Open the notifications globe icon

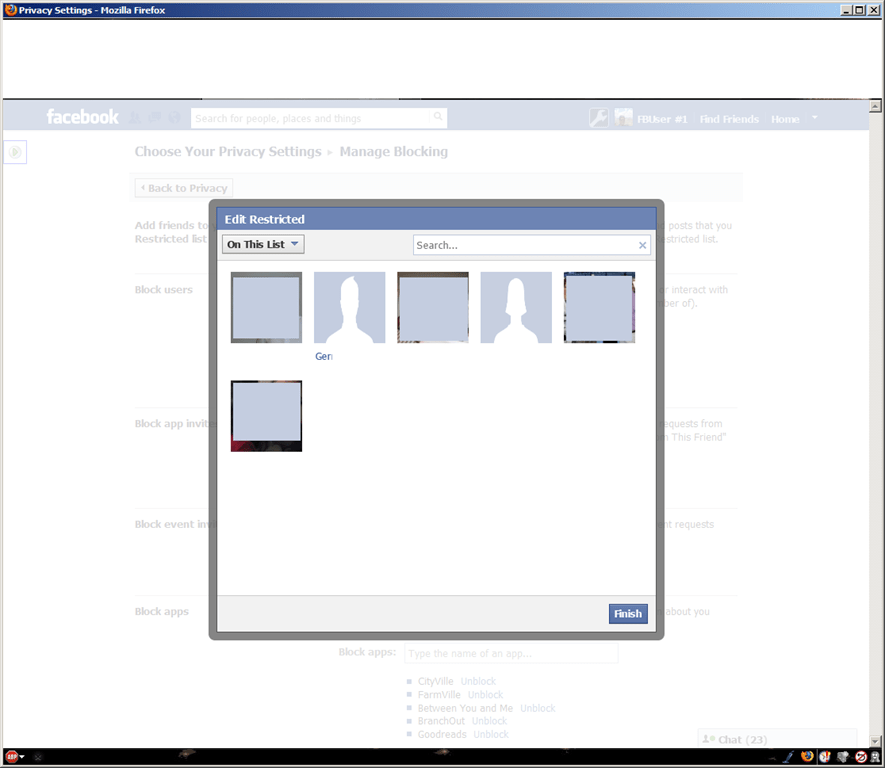click(173, 117)
